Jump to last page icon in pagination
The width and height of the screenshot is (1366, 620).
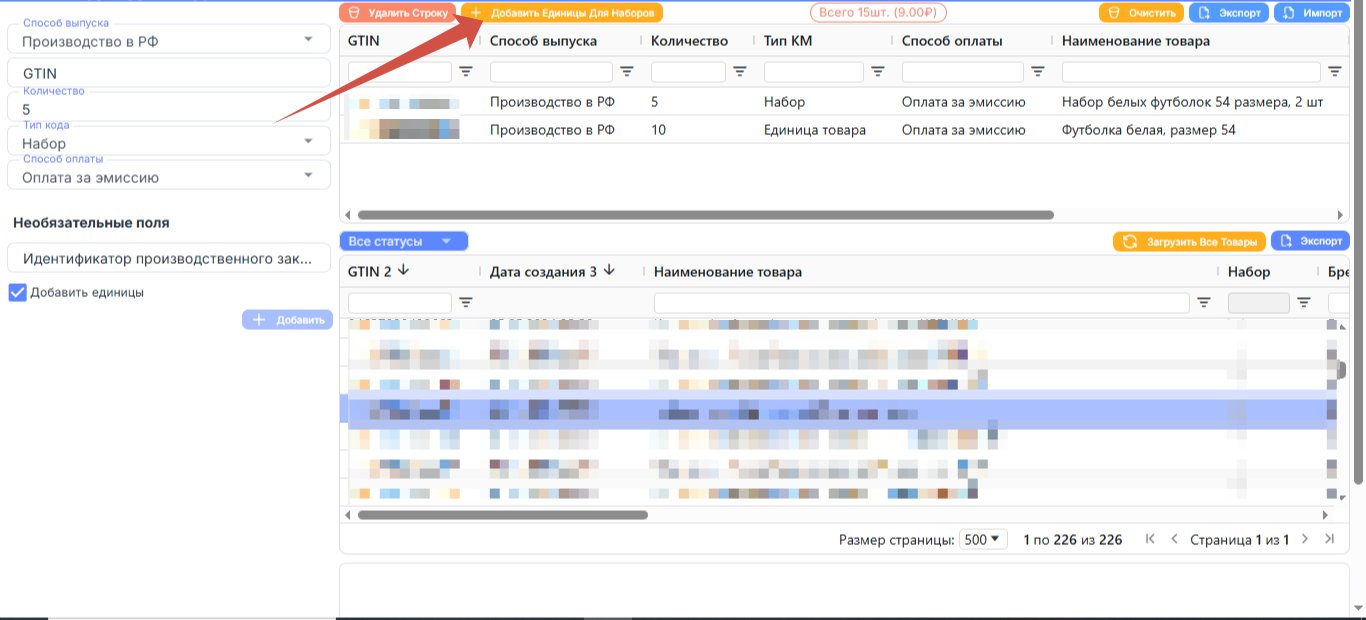1329,539
